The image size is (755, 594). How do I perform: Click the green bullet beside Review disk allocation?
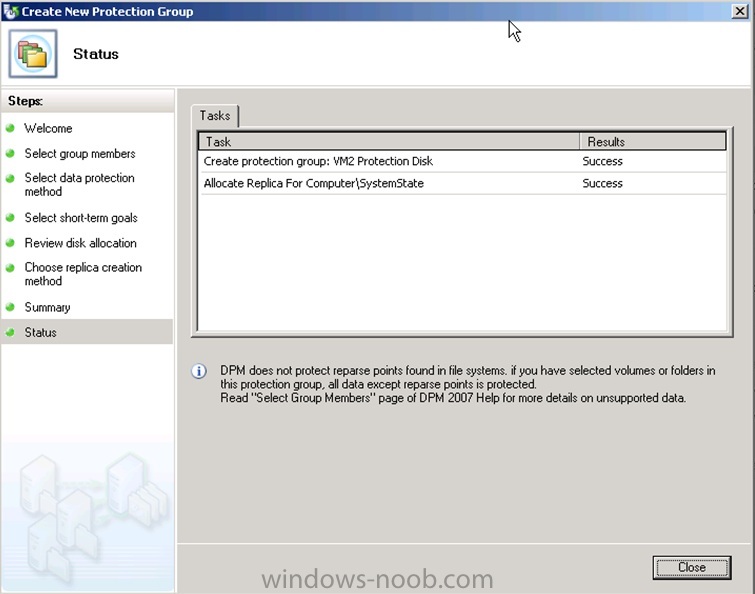pos(10,243)
